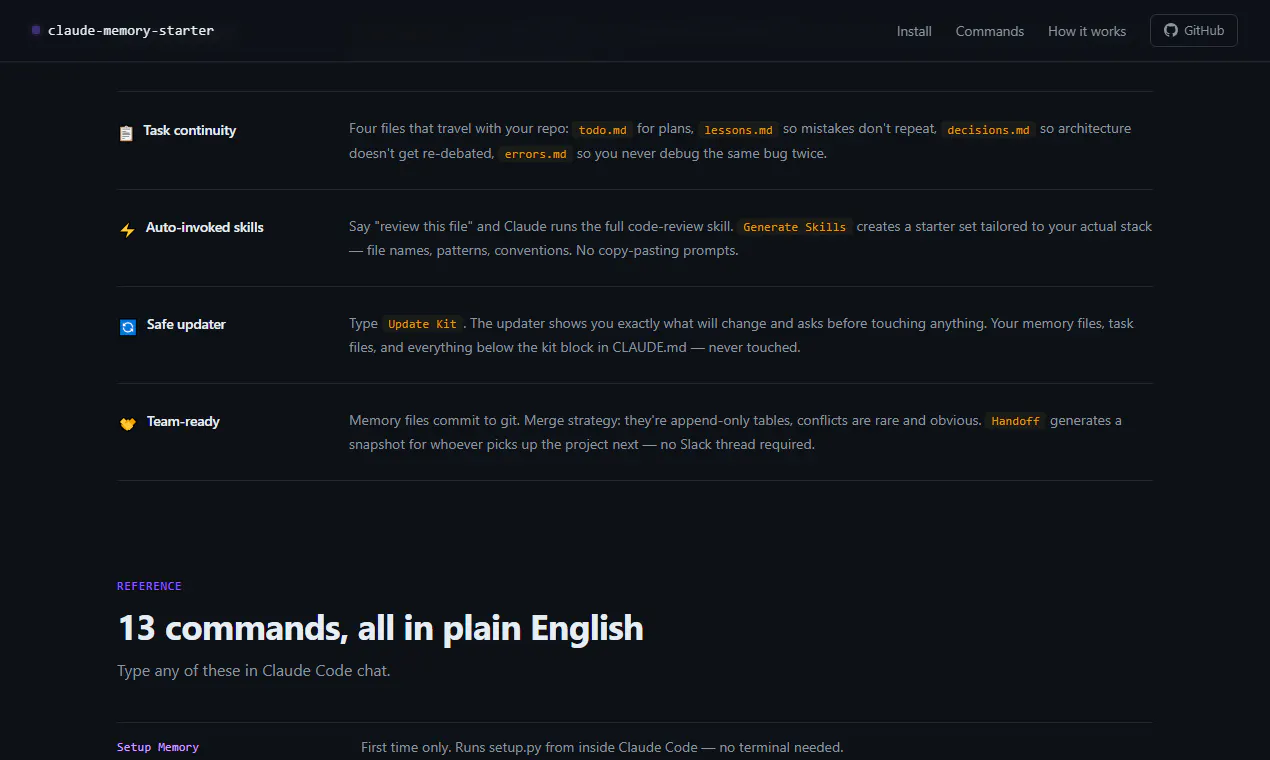The height and width of the screenshot is (760, 1270).
Task: Click the lightning icon beside Auto-invoked skills
Action: pyautogui.click(x=127, y=230)
